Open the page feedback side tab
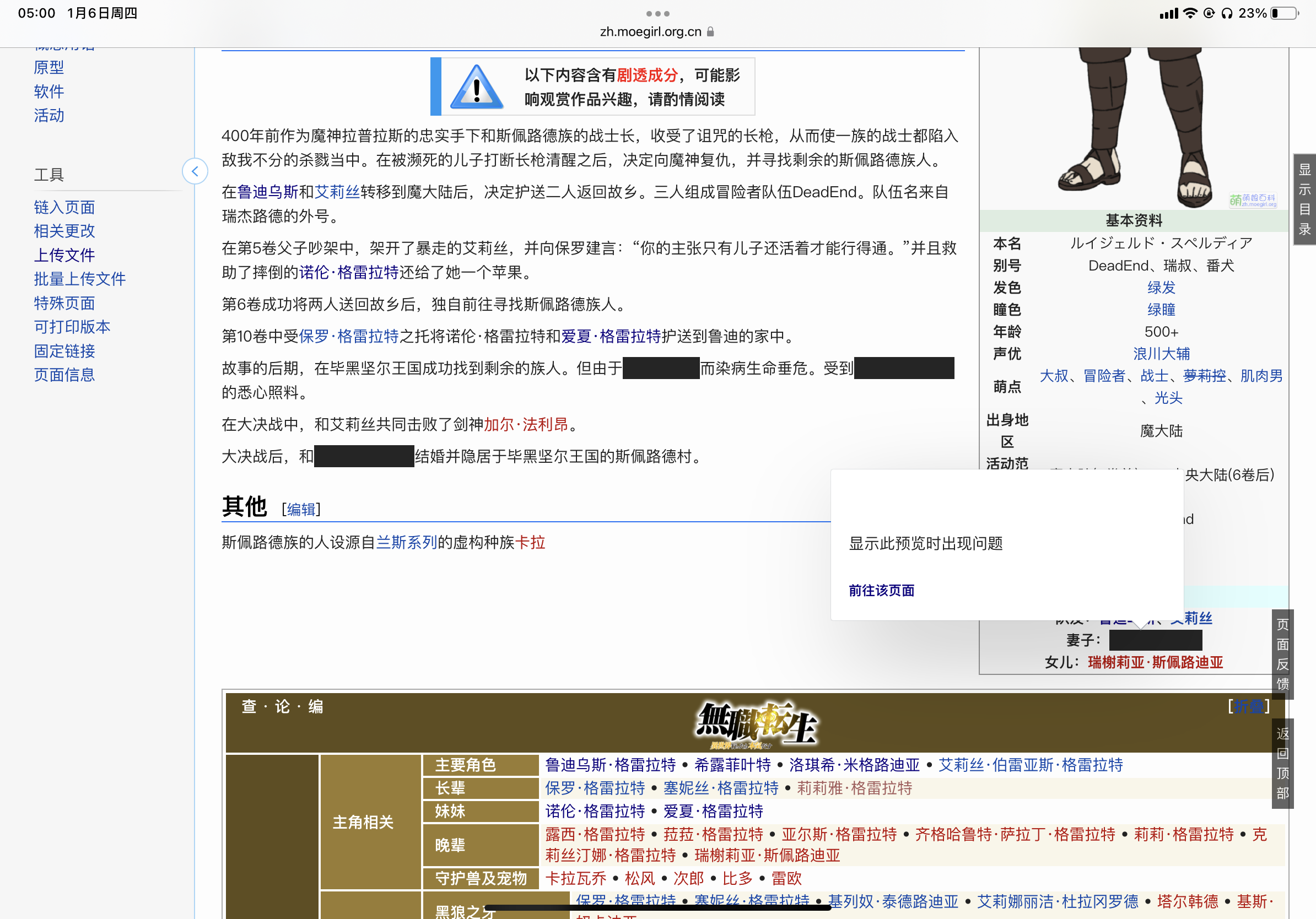Image resolution: width=1316 pixels, height=919 pixels. pos(1282,655)
